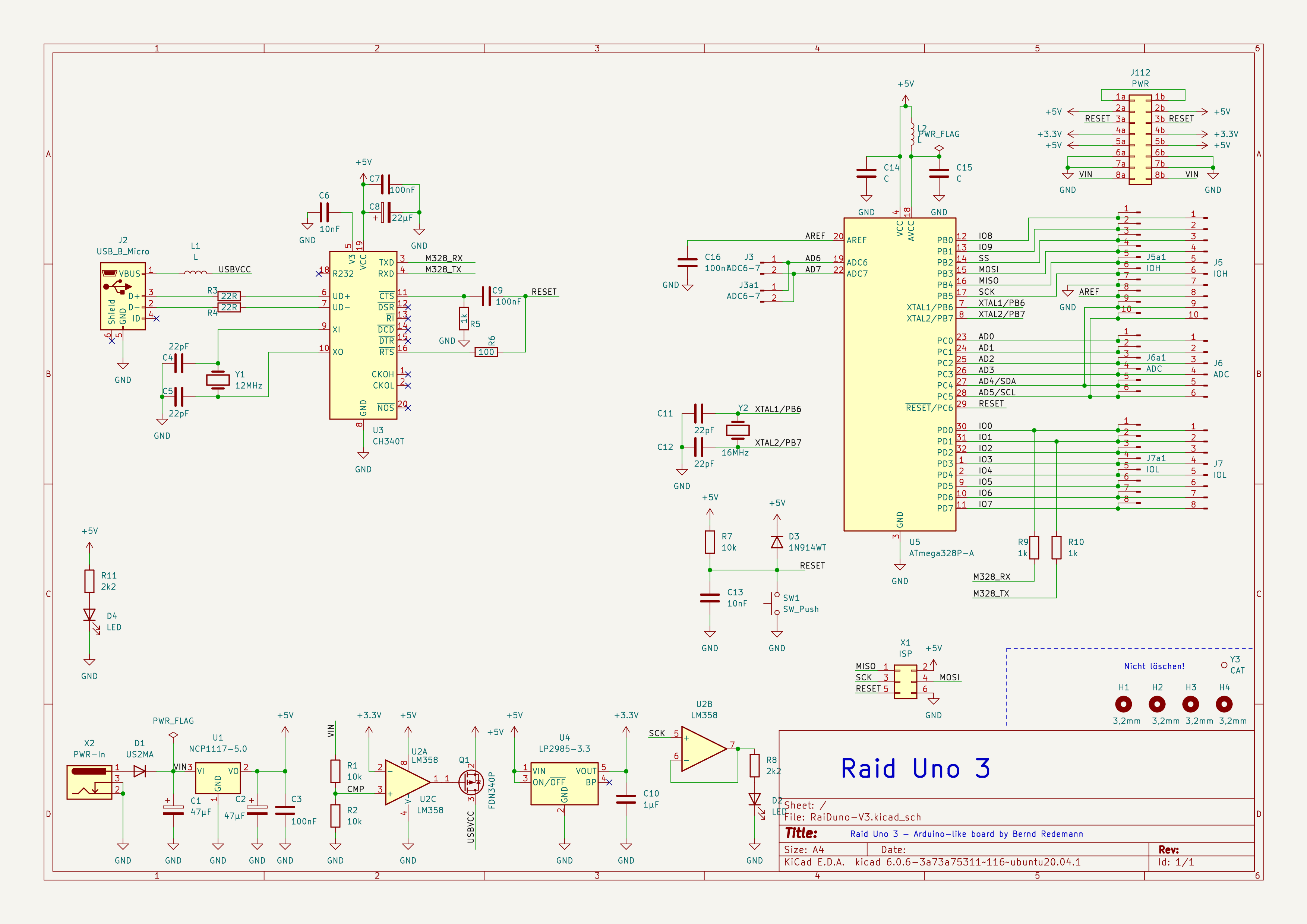Select mounting hole H1 symbol

[x=1123, y=705]
